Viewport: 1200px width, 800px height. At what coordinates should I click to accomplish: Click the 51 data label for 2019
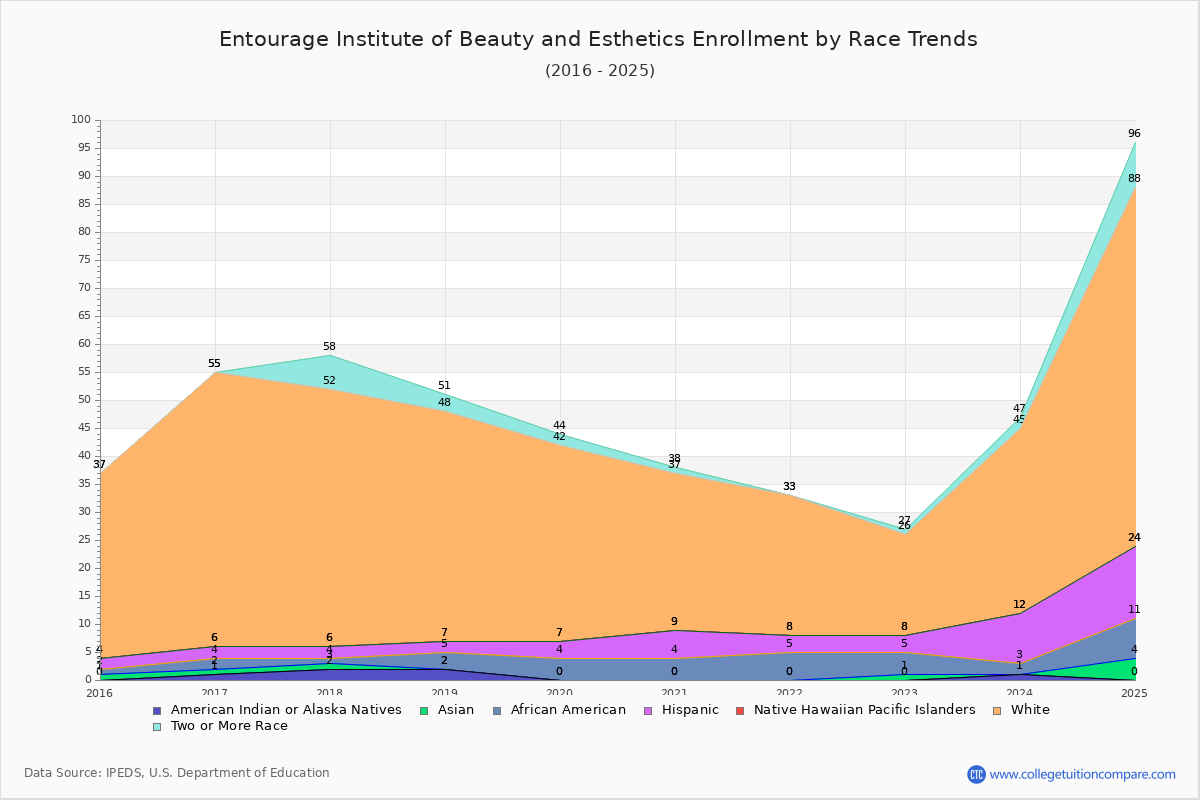(444, 386)
